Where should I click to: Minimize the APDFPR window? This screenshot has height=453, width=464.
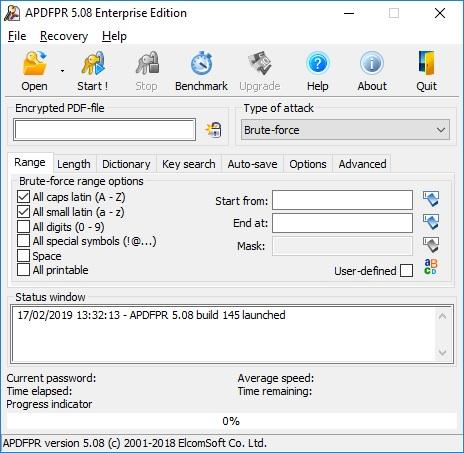coord(349,13)
